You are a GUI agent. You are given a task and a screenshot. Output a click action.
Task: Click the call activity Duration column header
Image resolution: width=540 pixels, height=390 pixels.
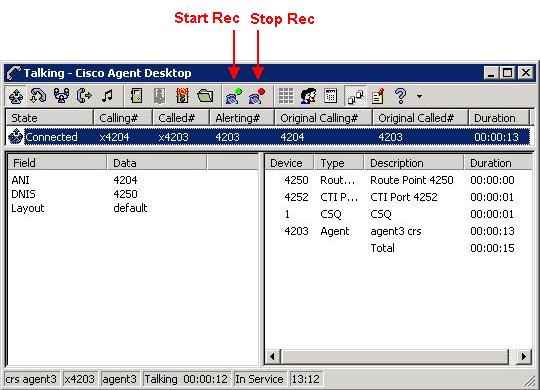pos(498,163)
